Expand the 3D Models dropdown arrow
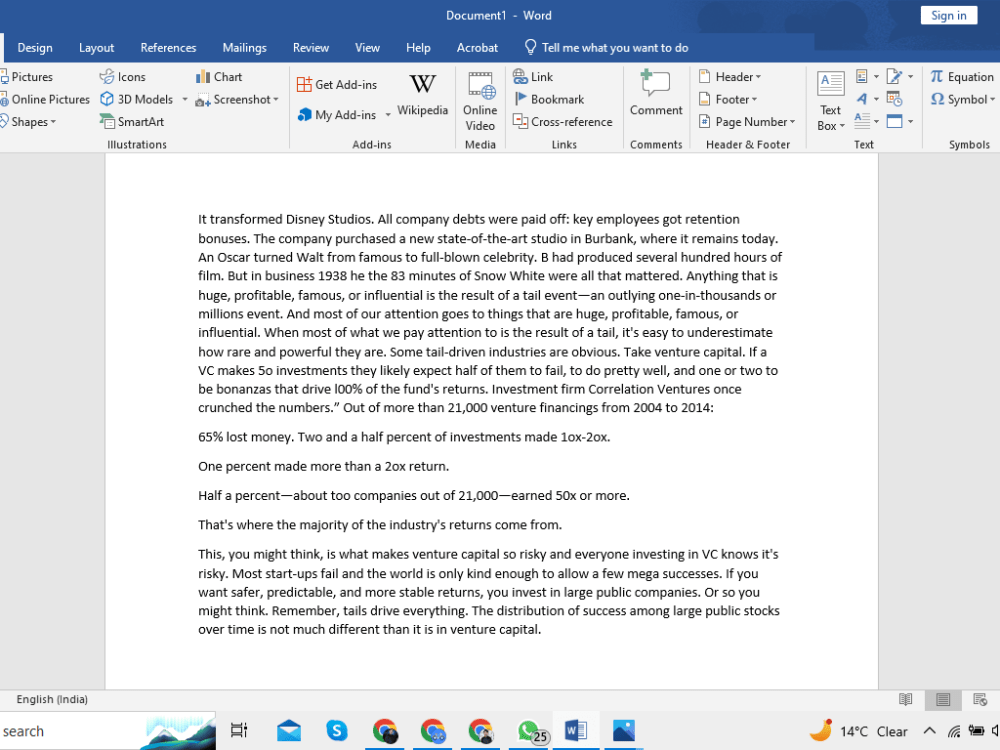The image size is (1000, 750). [185, 99]
